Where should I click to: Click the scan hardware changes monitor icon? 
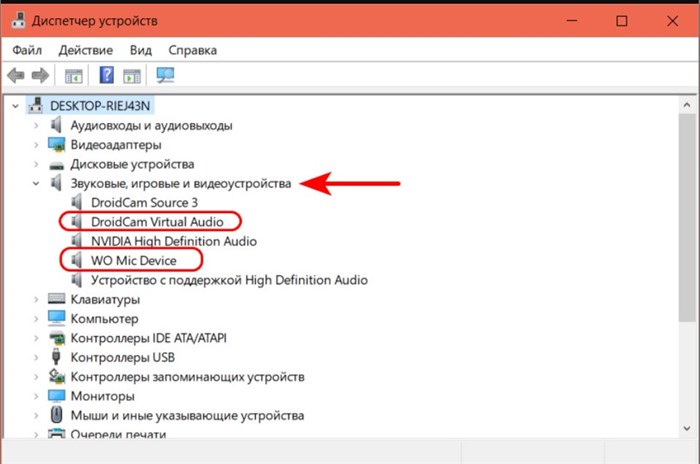165,75
